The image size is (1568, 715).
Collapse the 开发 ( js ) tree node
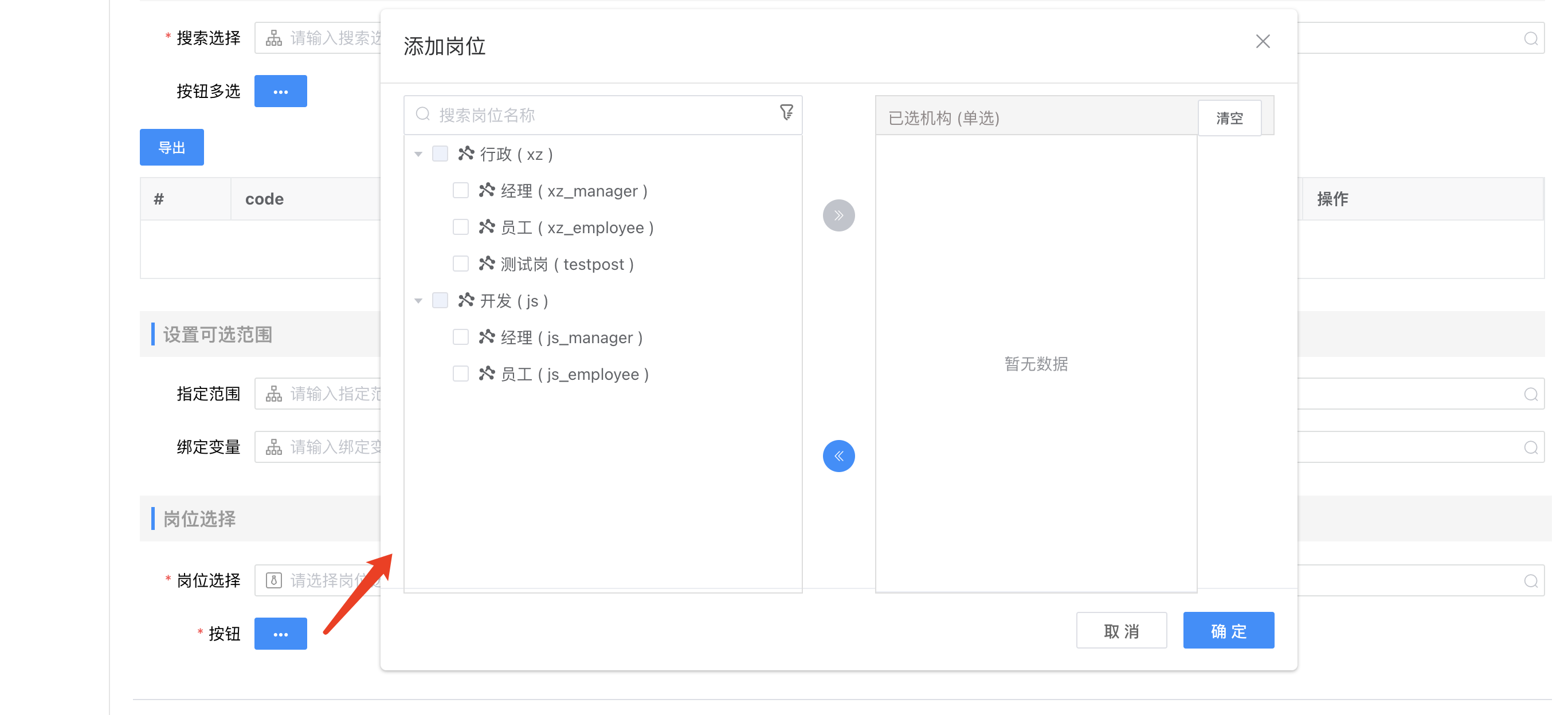(x=418, y=301)
